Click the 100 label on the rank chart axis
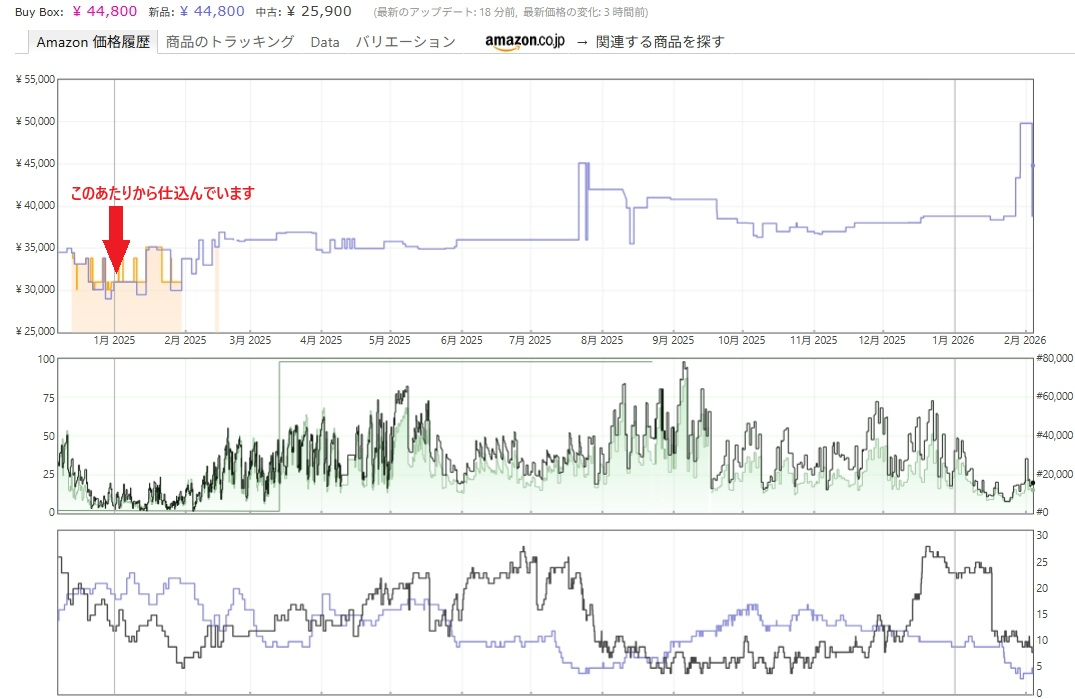The height and width of the screenshot is (699, 1075). 46,358
